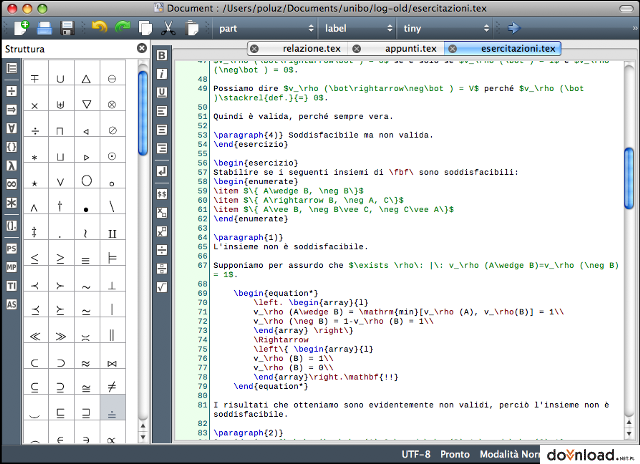This screenshot has width=640, height=464.
Task: Click the Pronto status bar entry
Action: point(455,454)
